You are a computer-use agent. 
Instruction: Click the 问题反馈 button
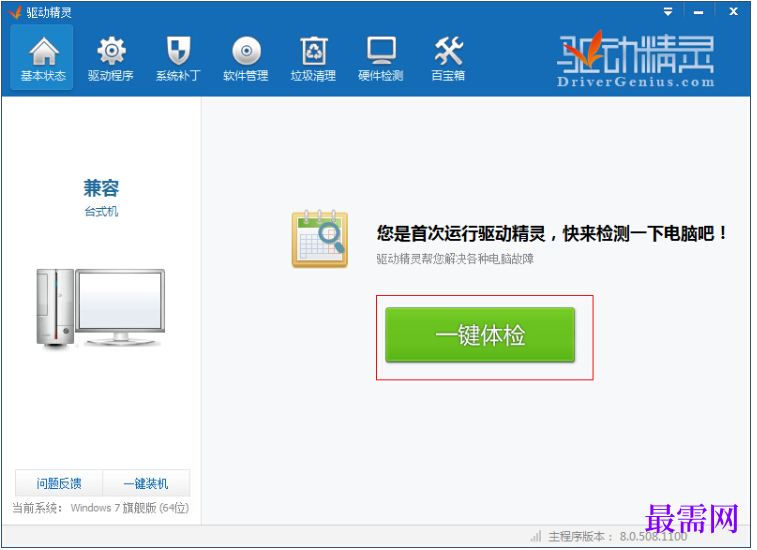[59, 483]
